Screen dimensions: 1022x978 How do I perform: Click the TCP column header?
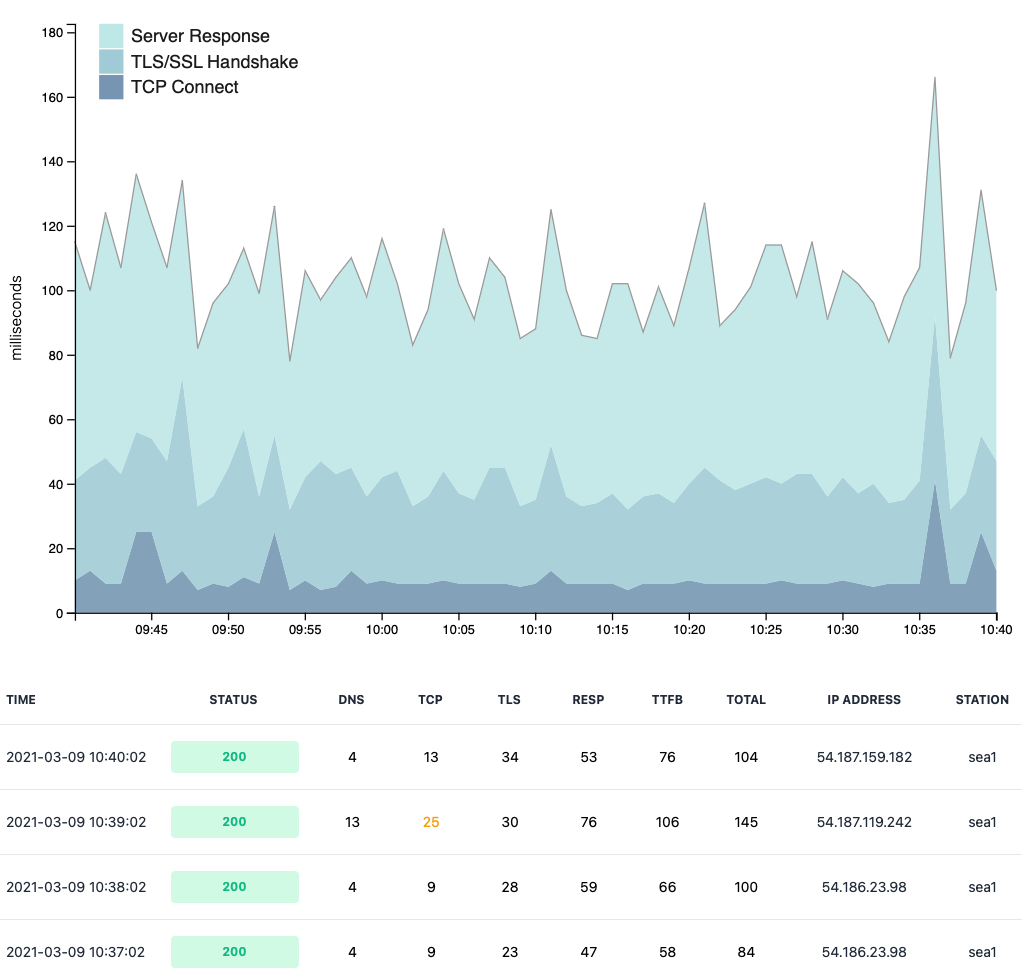pos(430,700)
